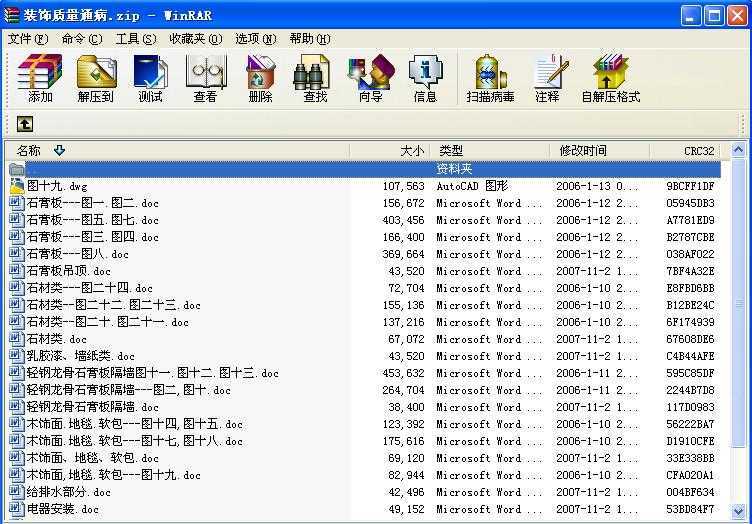Select file 石材类--图二十.图二十一.doc
The width and height of the screenshot is (752, 524).
107,322
